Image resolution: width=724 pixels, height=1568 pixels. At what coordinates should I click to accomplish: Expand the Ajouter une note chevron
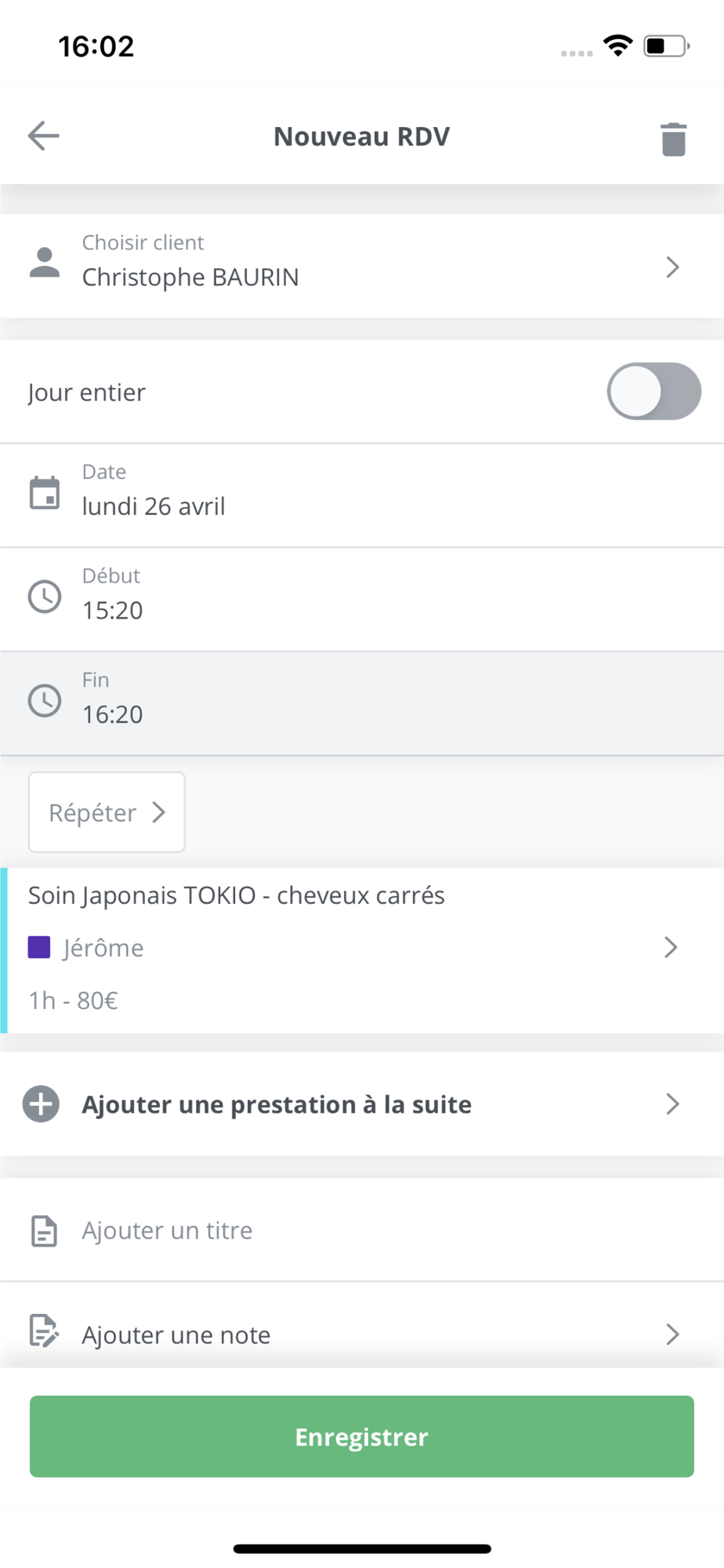click(x=672, y=1334)
